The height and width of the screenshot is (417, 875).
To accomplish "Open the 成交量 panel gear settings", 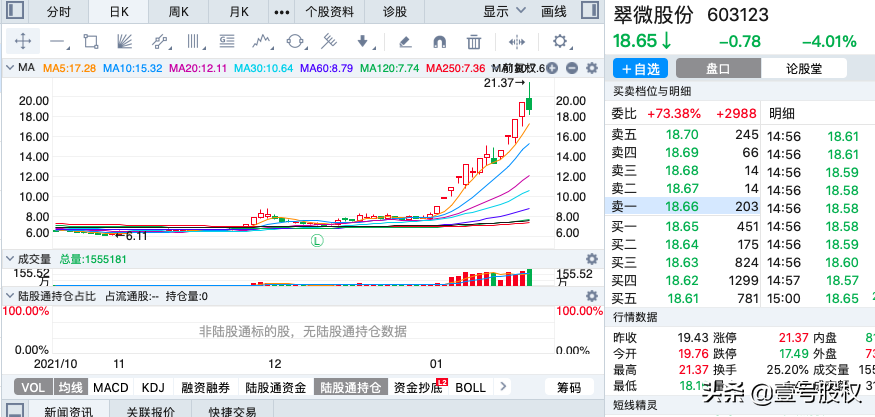I will [592, 259].
